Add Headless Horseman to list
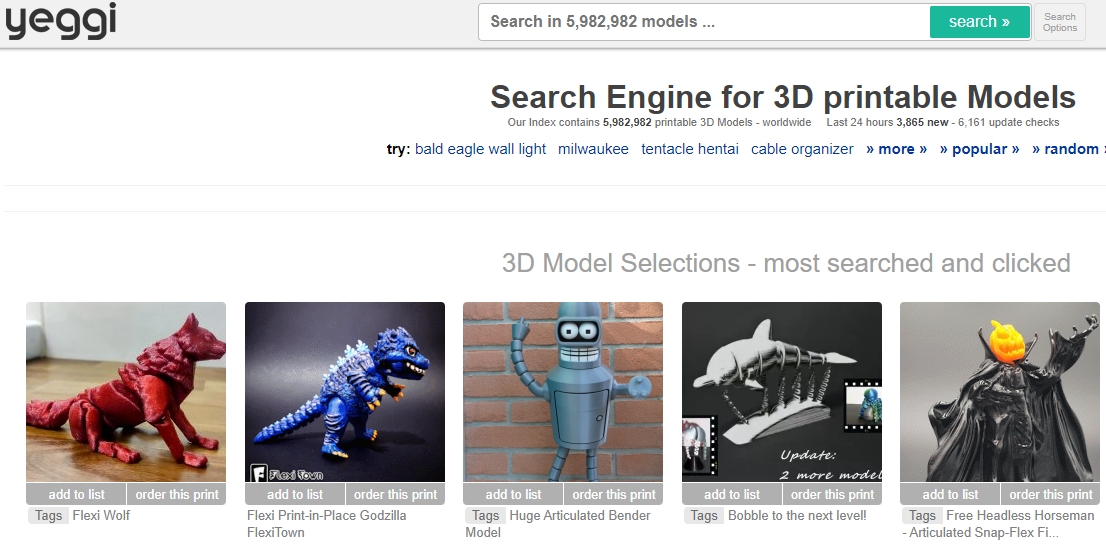1106x546 pixels. (949, 495)
